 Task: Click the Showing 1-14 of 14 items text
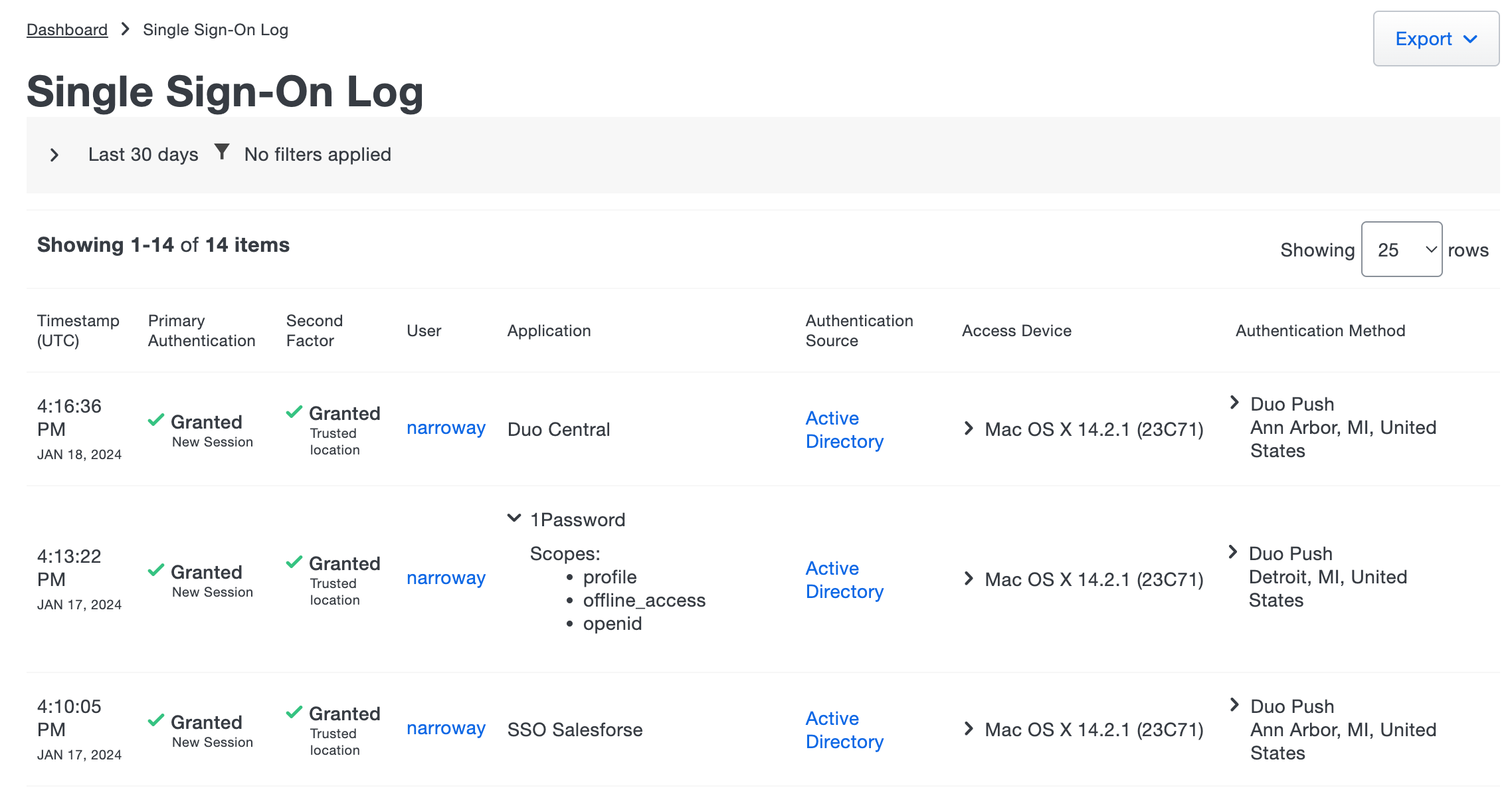tap(163, 245)
